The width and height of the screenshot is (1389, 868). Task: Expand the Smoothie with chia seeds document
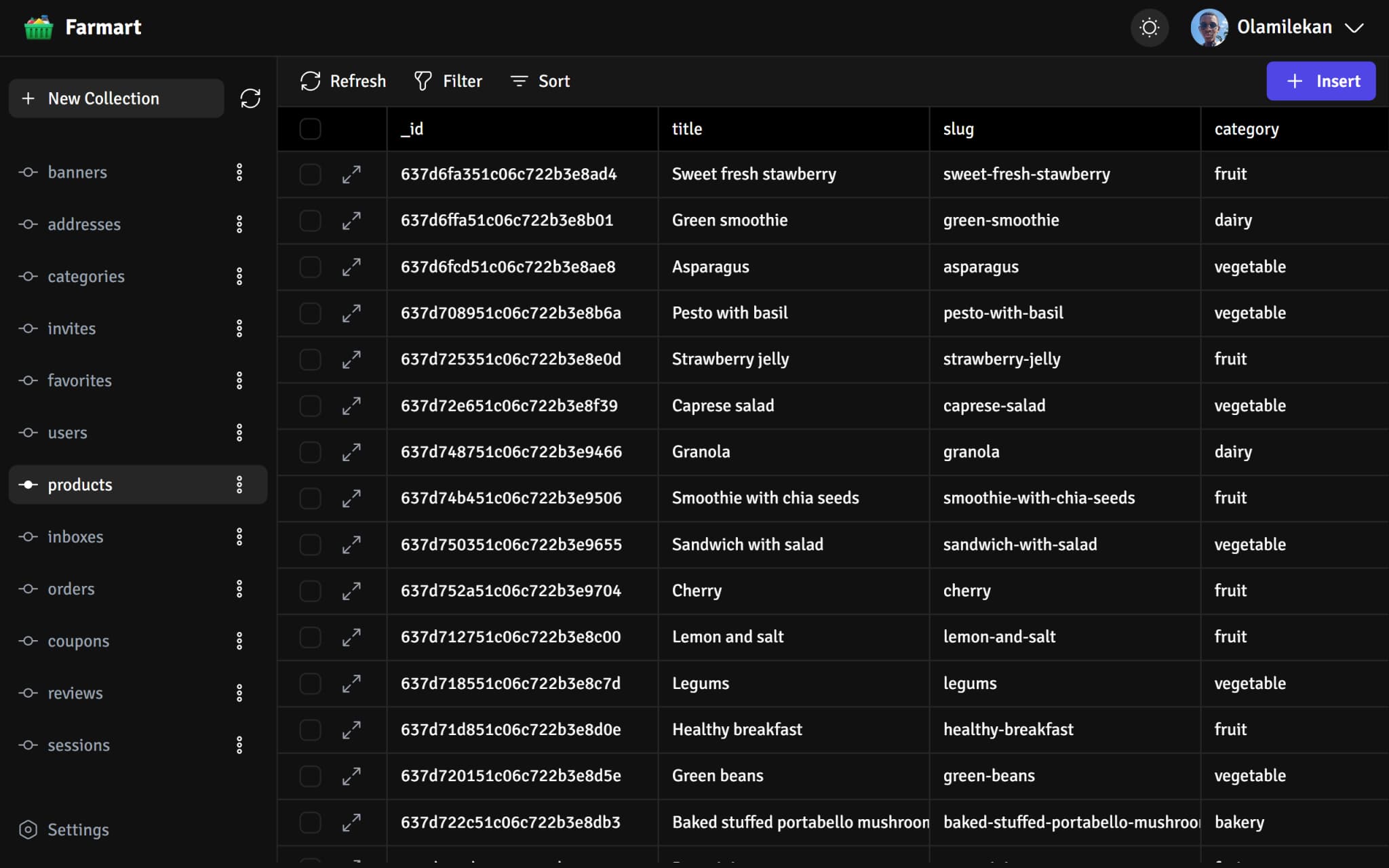[351, 498]
